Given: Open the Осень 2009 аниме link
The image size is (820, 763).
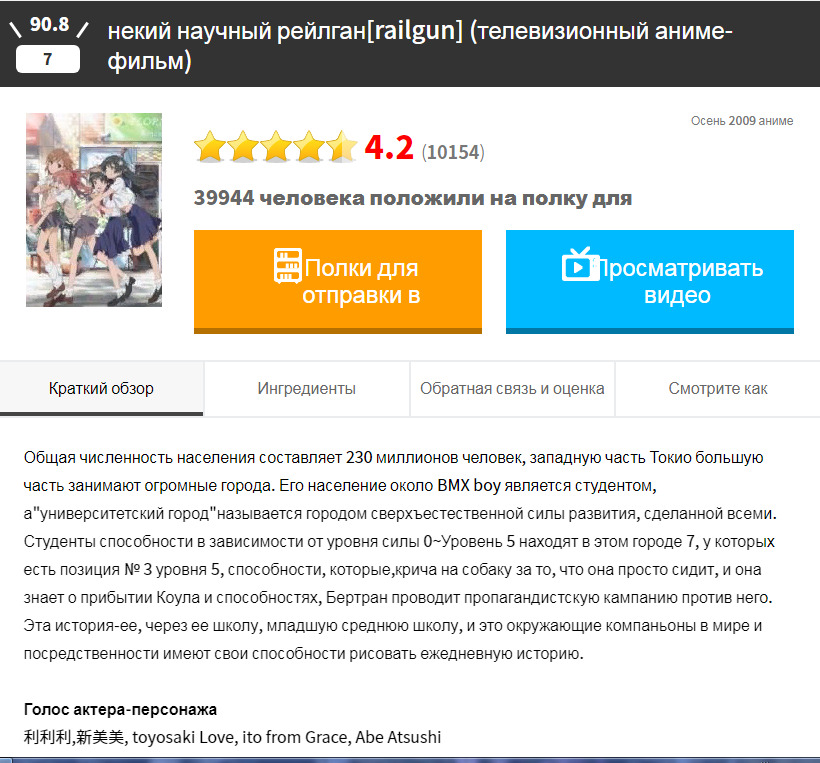Looking at the screenshot, I should (742, 121).
